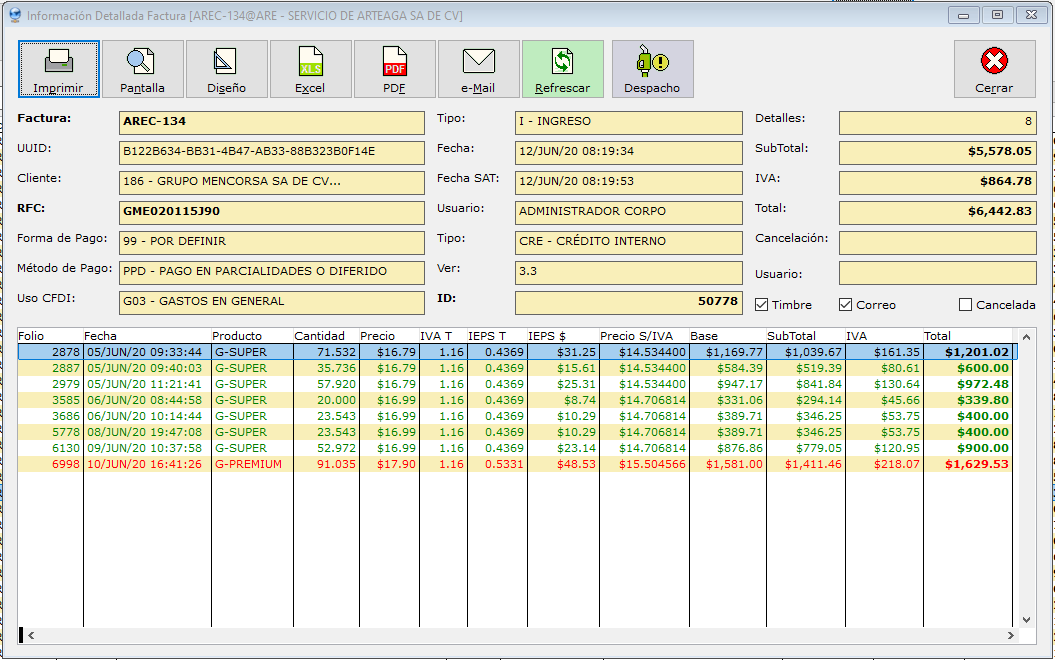Open Pantalla preview with magnifier icon

pyautogui.click(x=143, y=69)
